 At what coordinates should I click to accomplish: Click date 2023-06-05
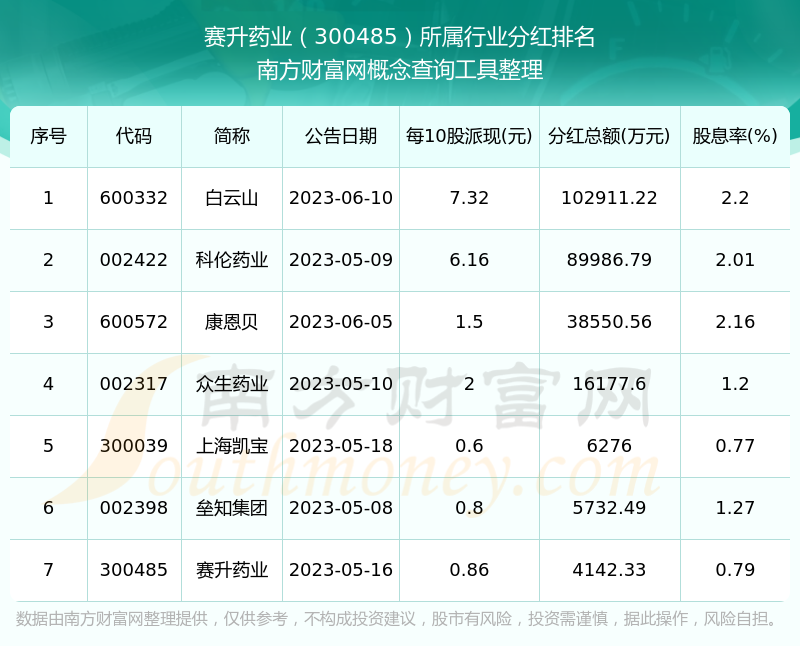click(341, 322)
